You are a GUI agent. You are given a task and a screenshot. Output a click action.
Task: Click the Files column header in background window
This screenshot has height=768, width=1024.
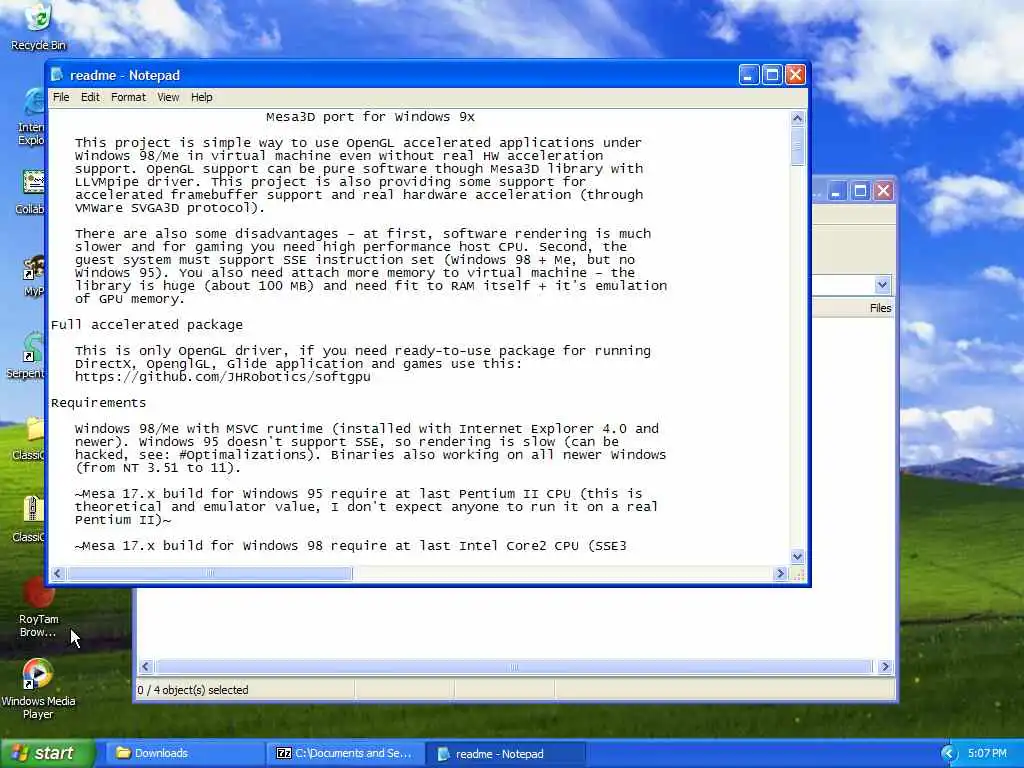(x=880, y=308)
